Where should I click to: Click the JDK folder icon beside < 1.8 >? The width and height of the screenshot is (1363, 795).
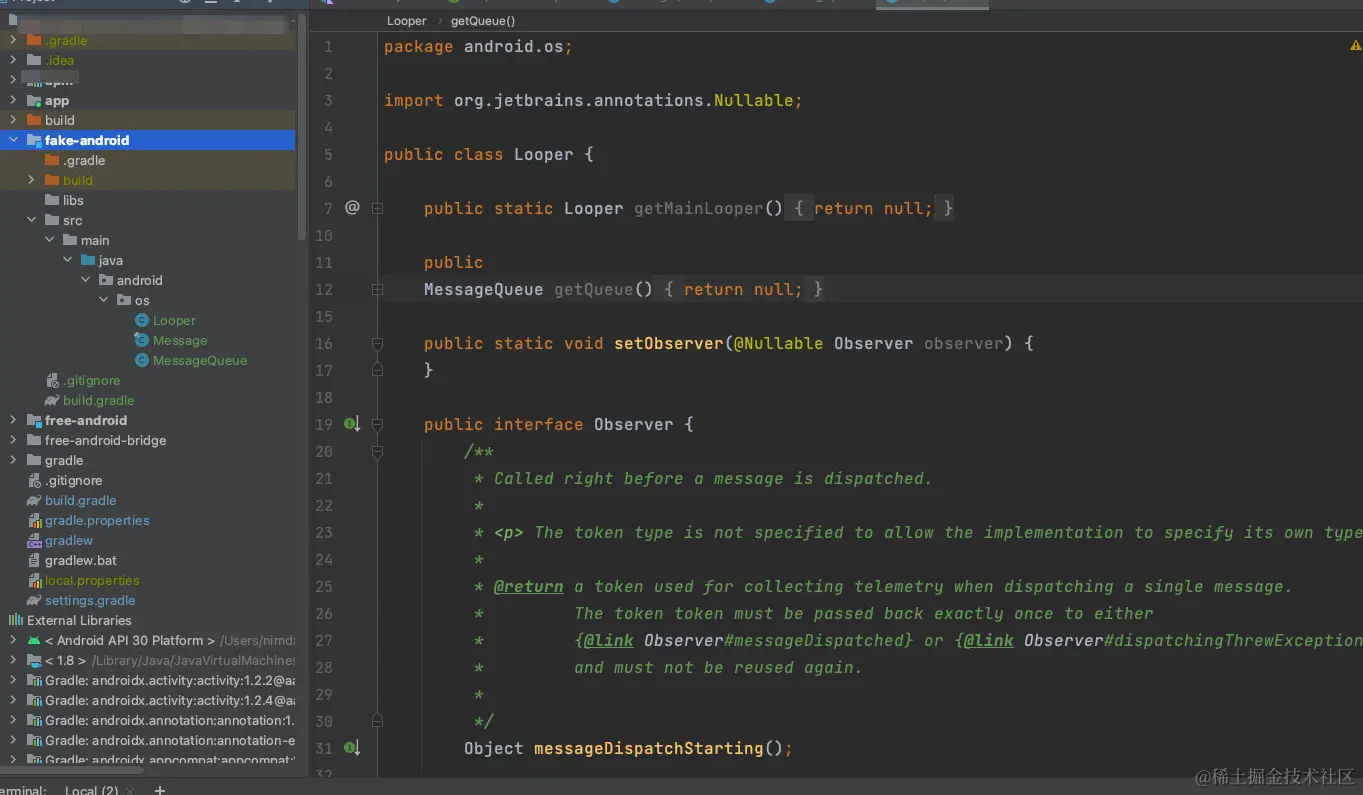pyautogui.click(x=35, y=660)
